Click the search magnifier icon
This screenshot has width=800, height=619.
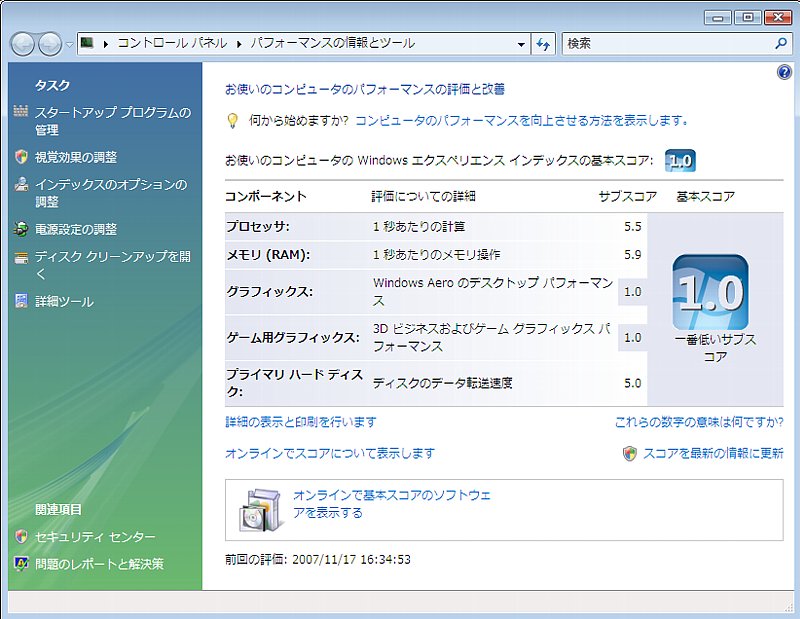point(781,44)
